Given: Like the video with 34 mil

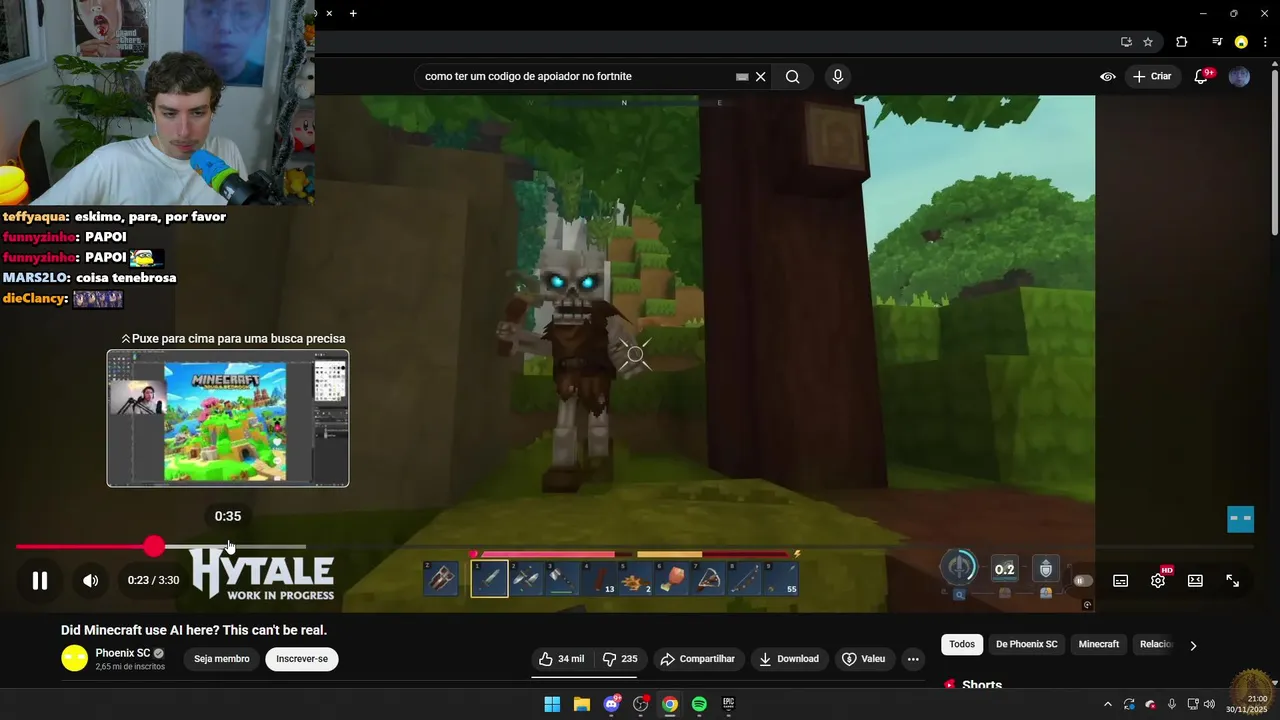Looking at the screenshot, I should pyautogui.click(x=561, y=659).
